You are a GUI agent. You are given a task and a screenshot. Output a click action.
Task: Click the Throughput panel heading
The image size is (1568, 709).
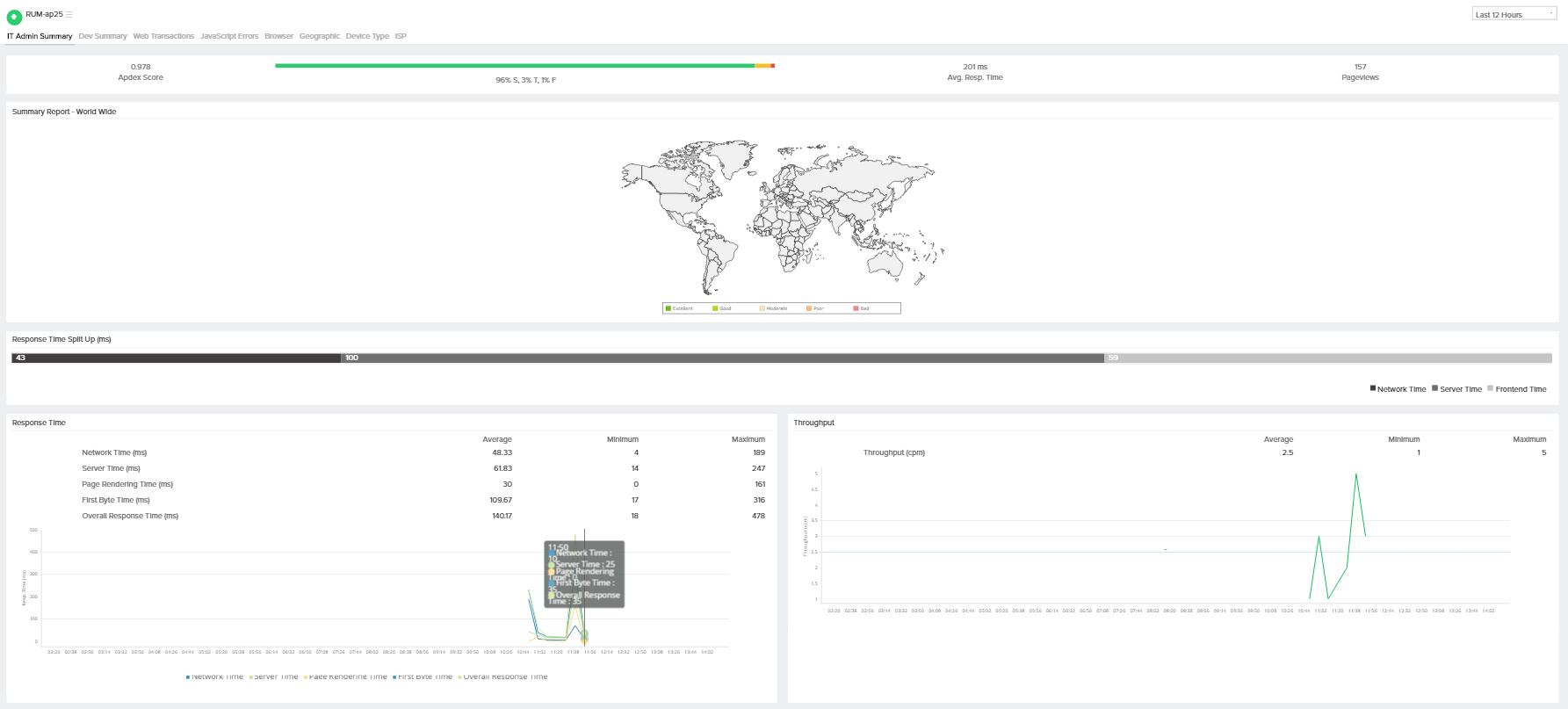click(x=813, y=423)
